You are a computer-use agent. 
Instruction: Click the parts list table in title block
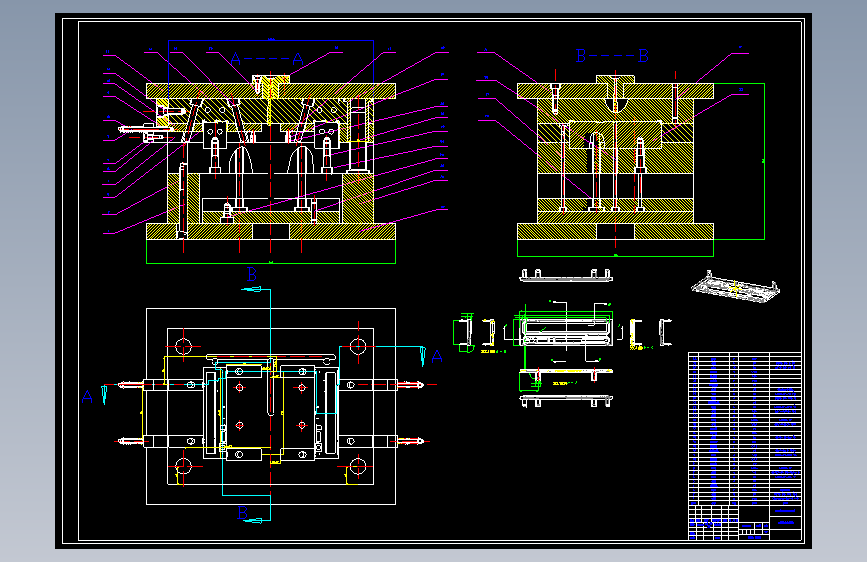(x=745, y=428)
